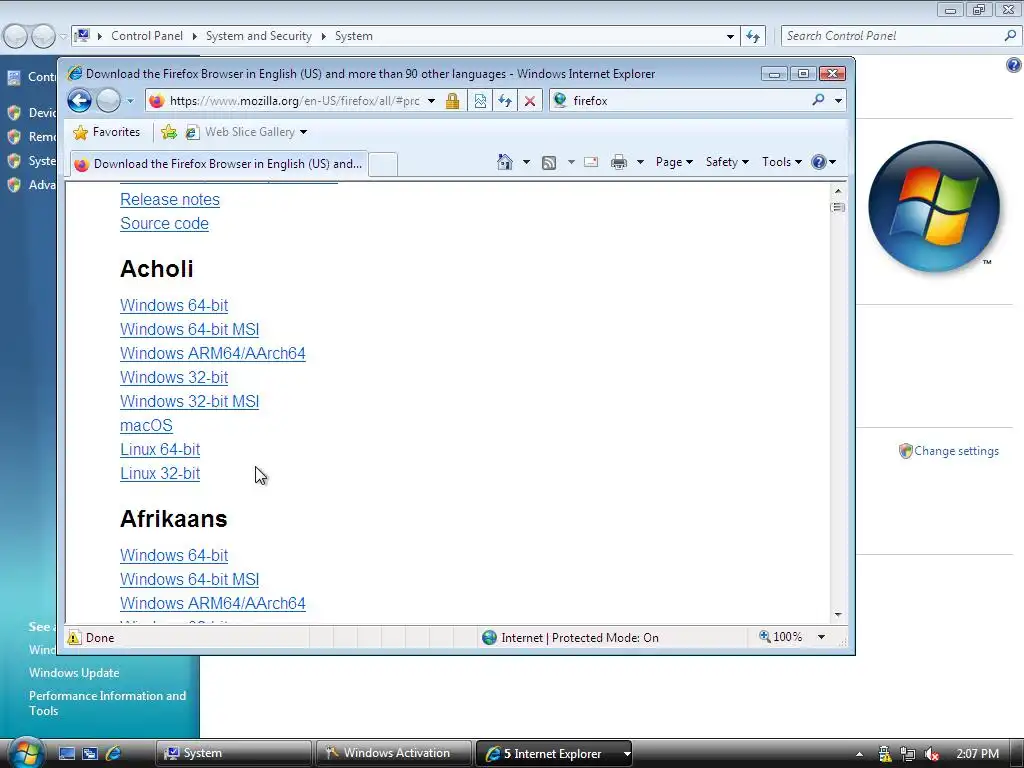Click the Compatibility View icon in the address bar
The image size is (1024, 768).
point(480,101)
